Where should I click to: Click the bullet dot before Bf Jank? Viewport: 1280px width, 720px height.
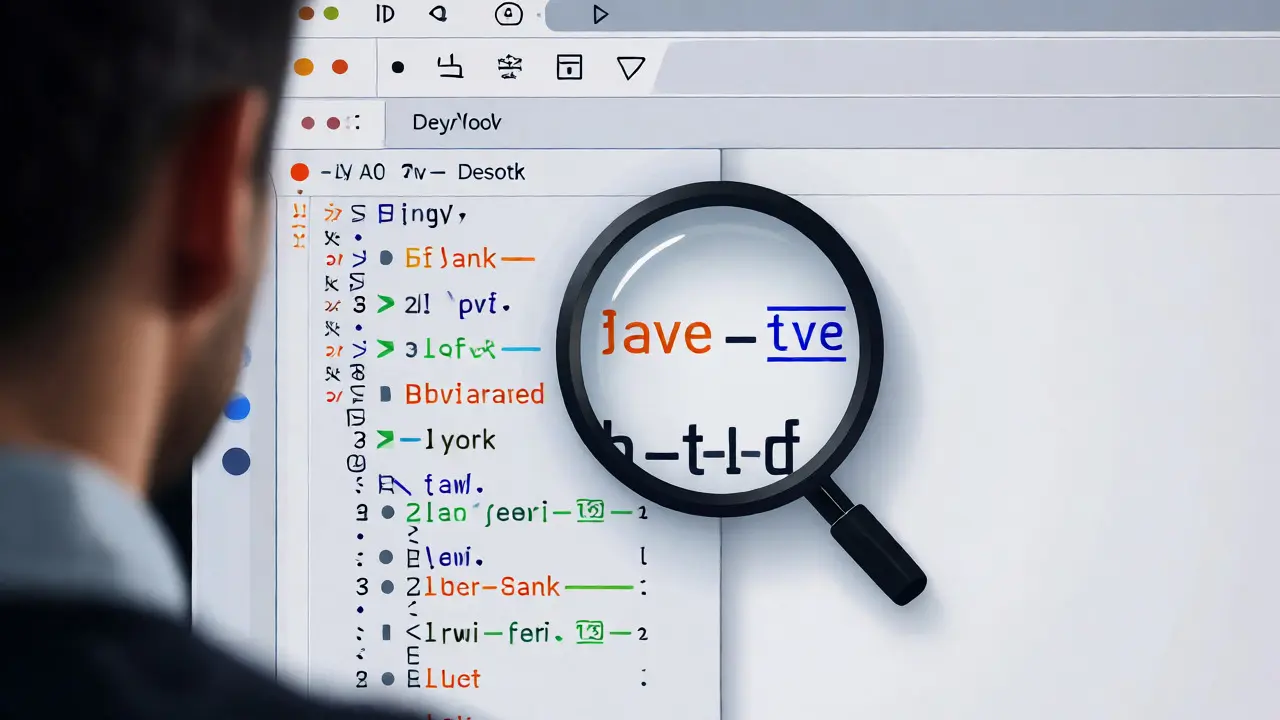pyautogui.click(x=386, y=259)
